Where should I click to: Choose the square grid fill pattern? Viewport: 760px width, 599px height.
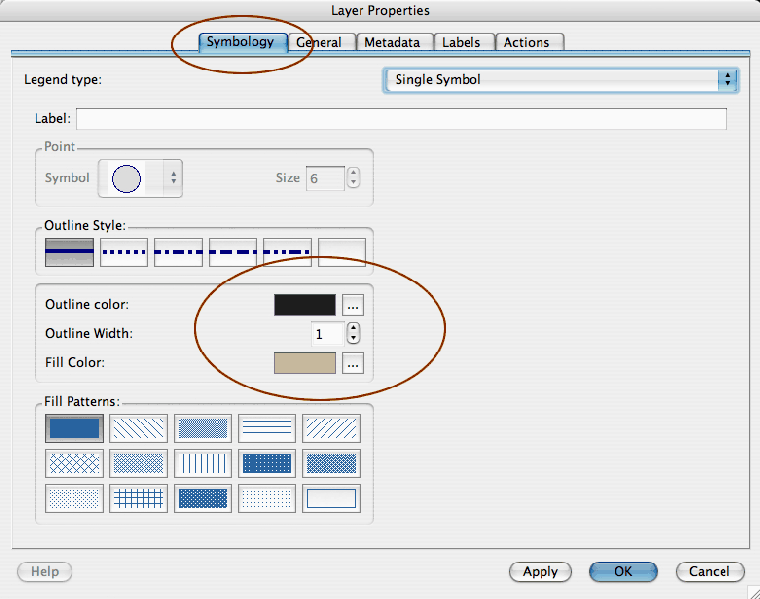(138, 498)
